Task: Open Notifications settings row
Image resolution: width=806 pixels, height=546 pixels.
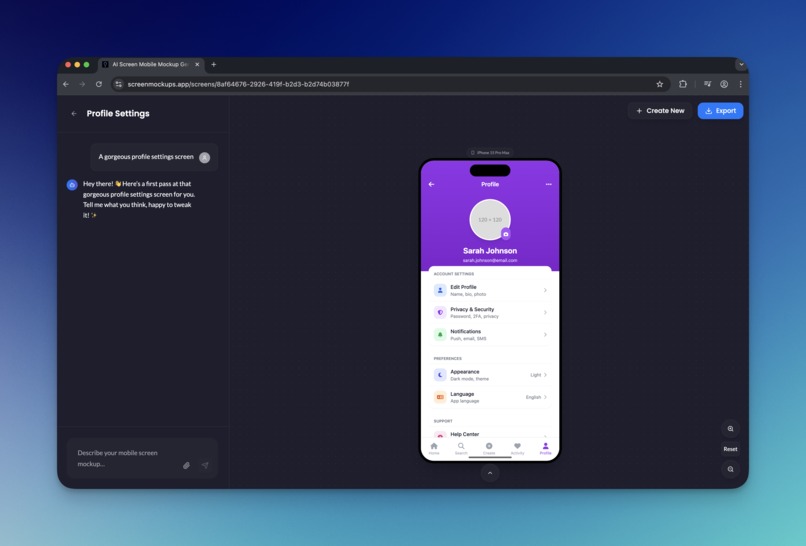Action: pyautogui.click(x=490, y=335)
